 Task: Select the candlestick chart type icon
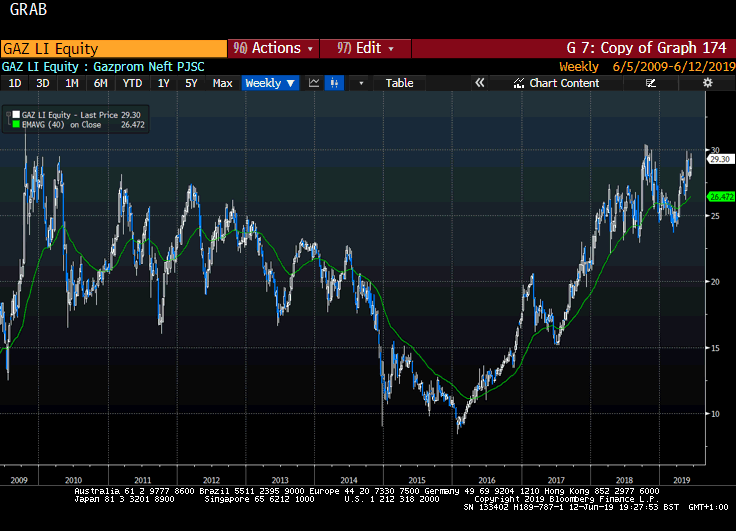[336, 83]
